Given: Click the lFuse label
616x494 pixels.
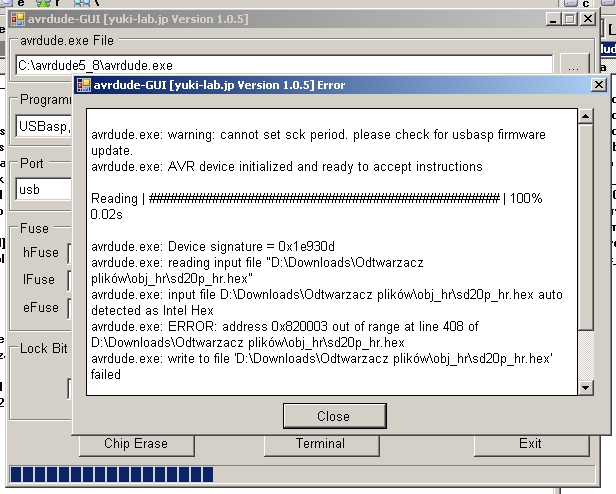Looking at the screenshot, I should 38,279.
